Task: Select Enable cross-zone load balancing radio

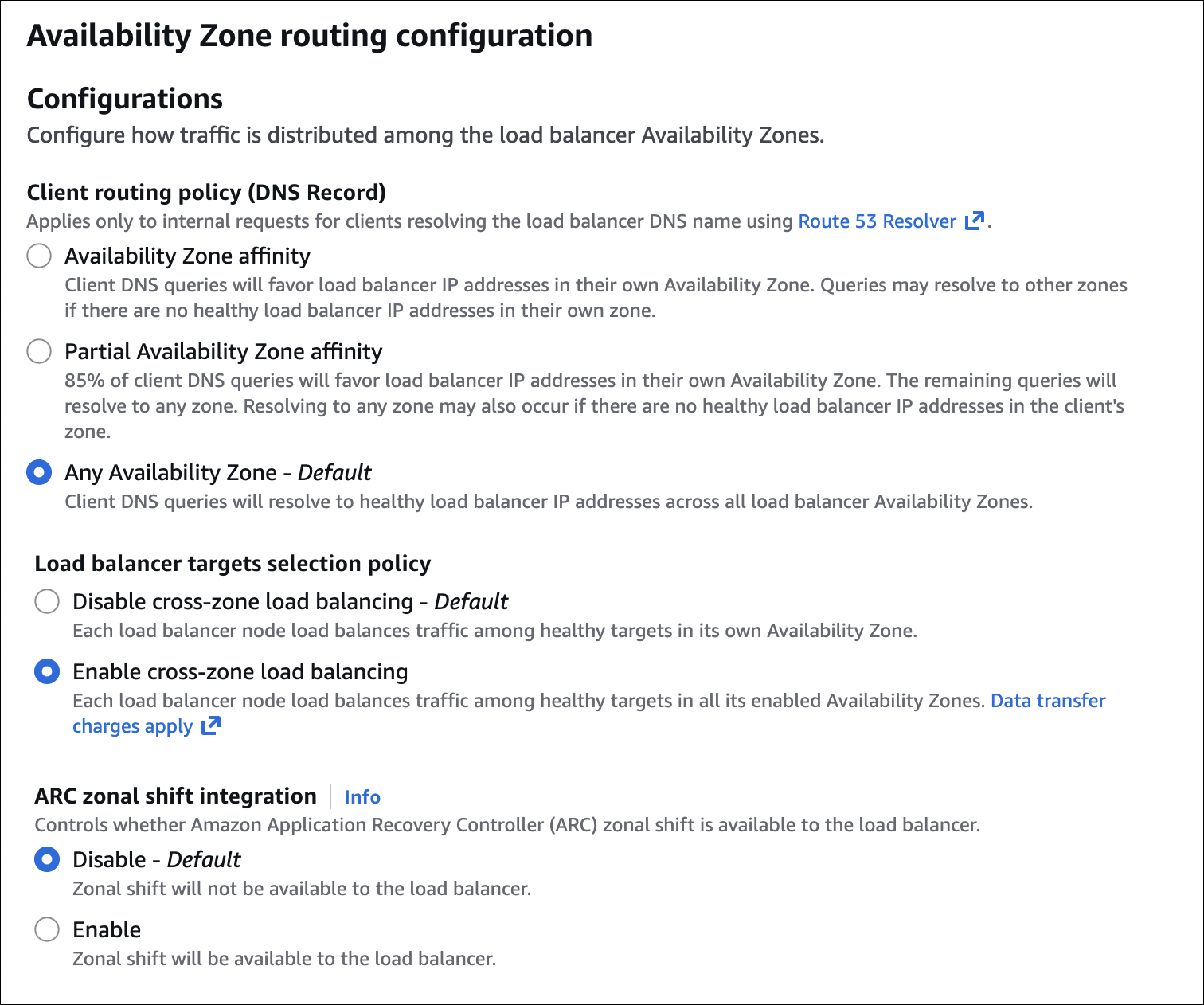Action: 47,672
